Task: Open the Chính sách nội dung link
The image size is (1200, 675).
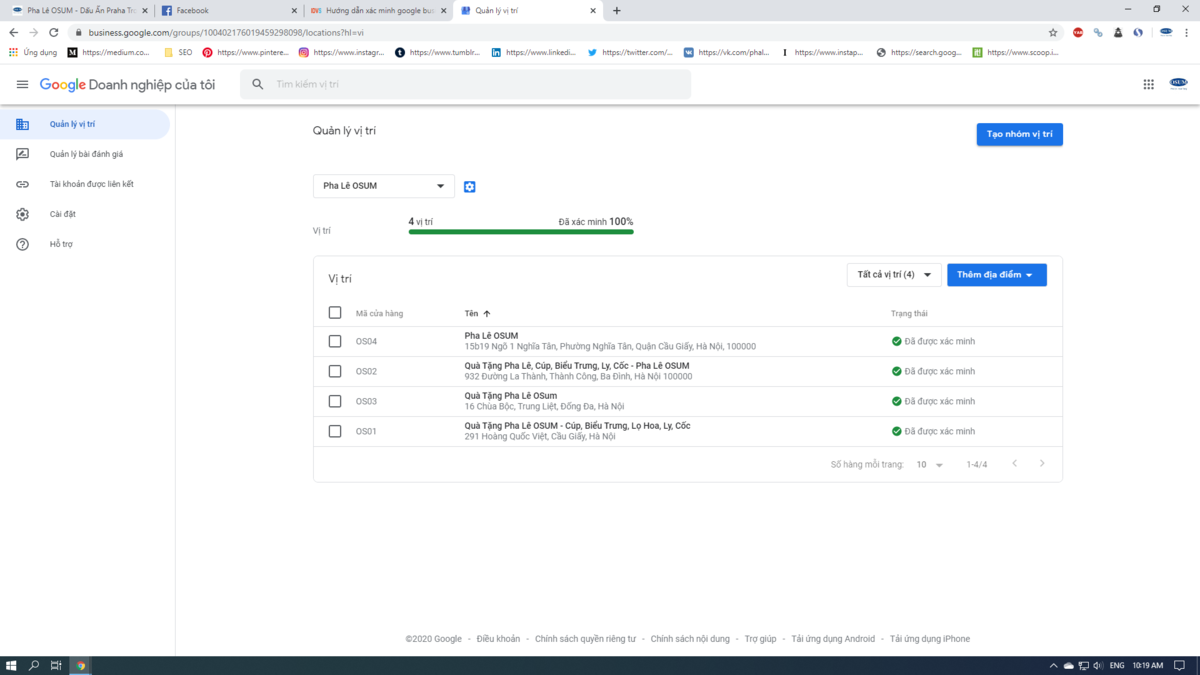Action: point(690,639)
